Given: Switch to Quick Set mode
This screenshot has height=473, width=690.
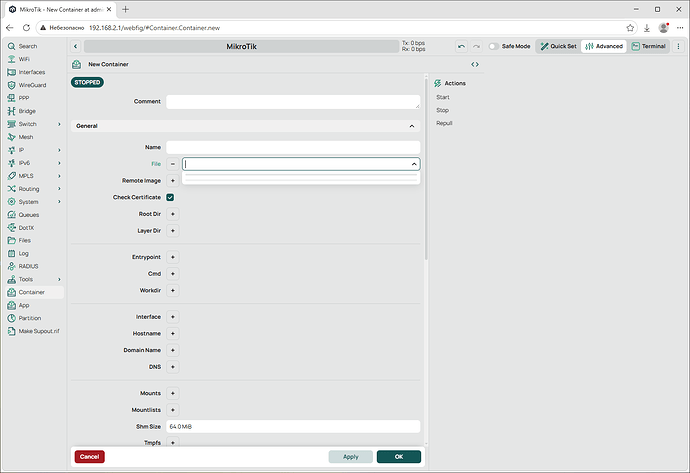Looking at the screenshot, I should [x=558, y=46].
